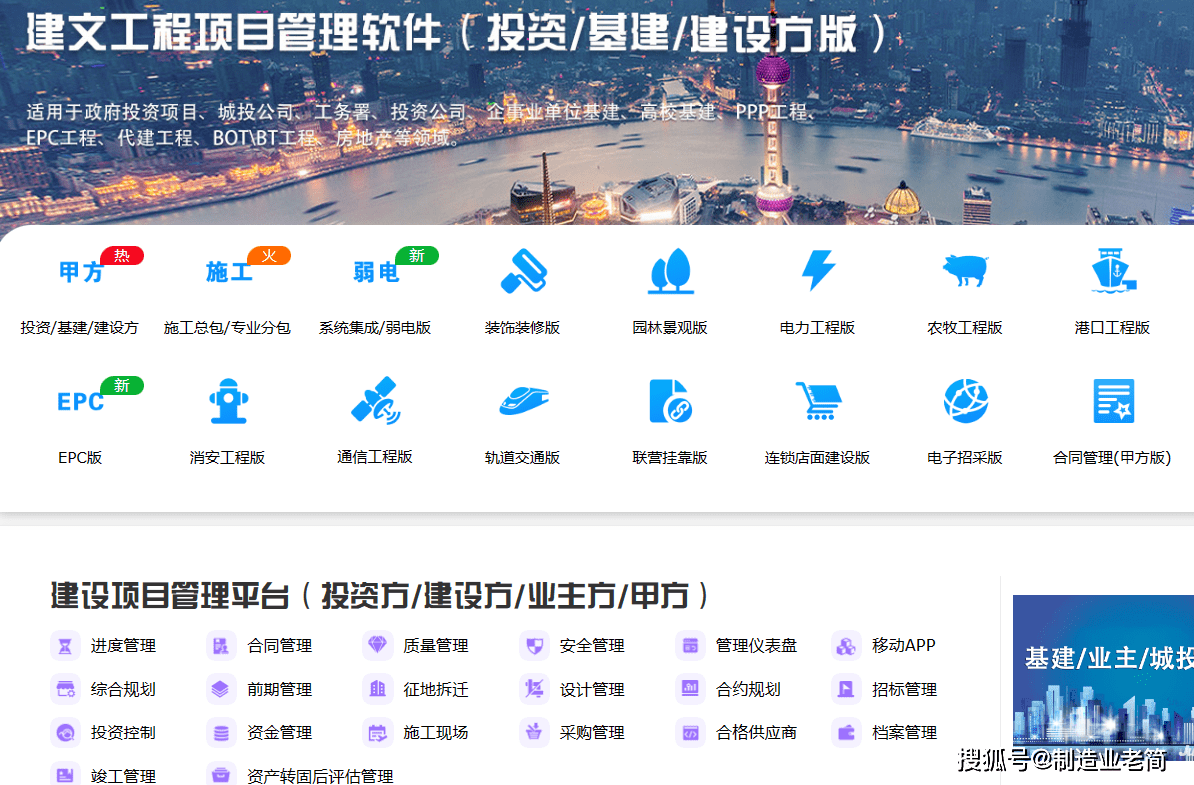The image size is (1194, 785).
Task: Click the dashboard icon beside 管理仪表盘
Action: point(690,646)
